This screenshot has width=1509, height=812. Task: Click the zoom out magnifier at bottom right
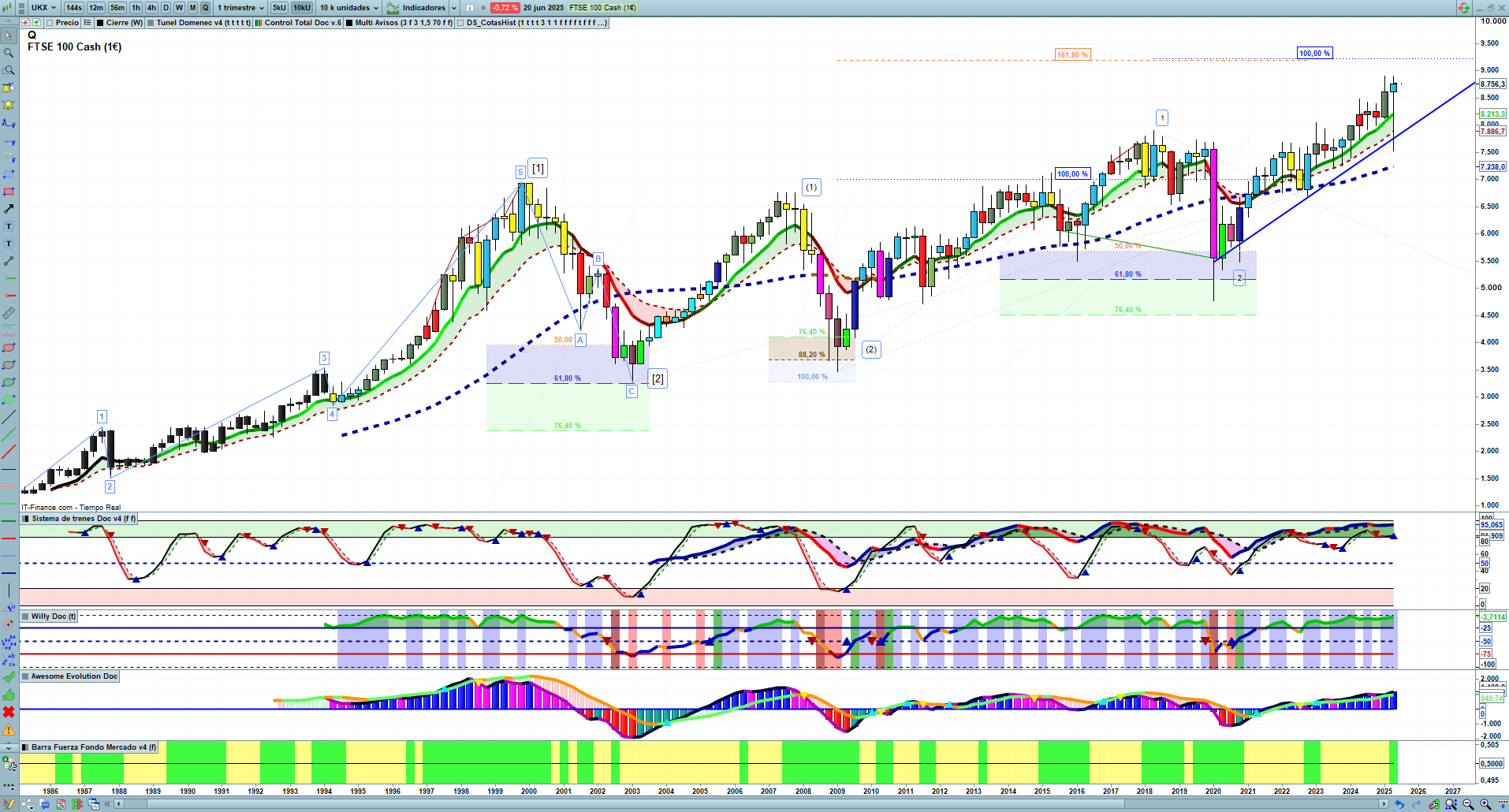(1468, 804)
